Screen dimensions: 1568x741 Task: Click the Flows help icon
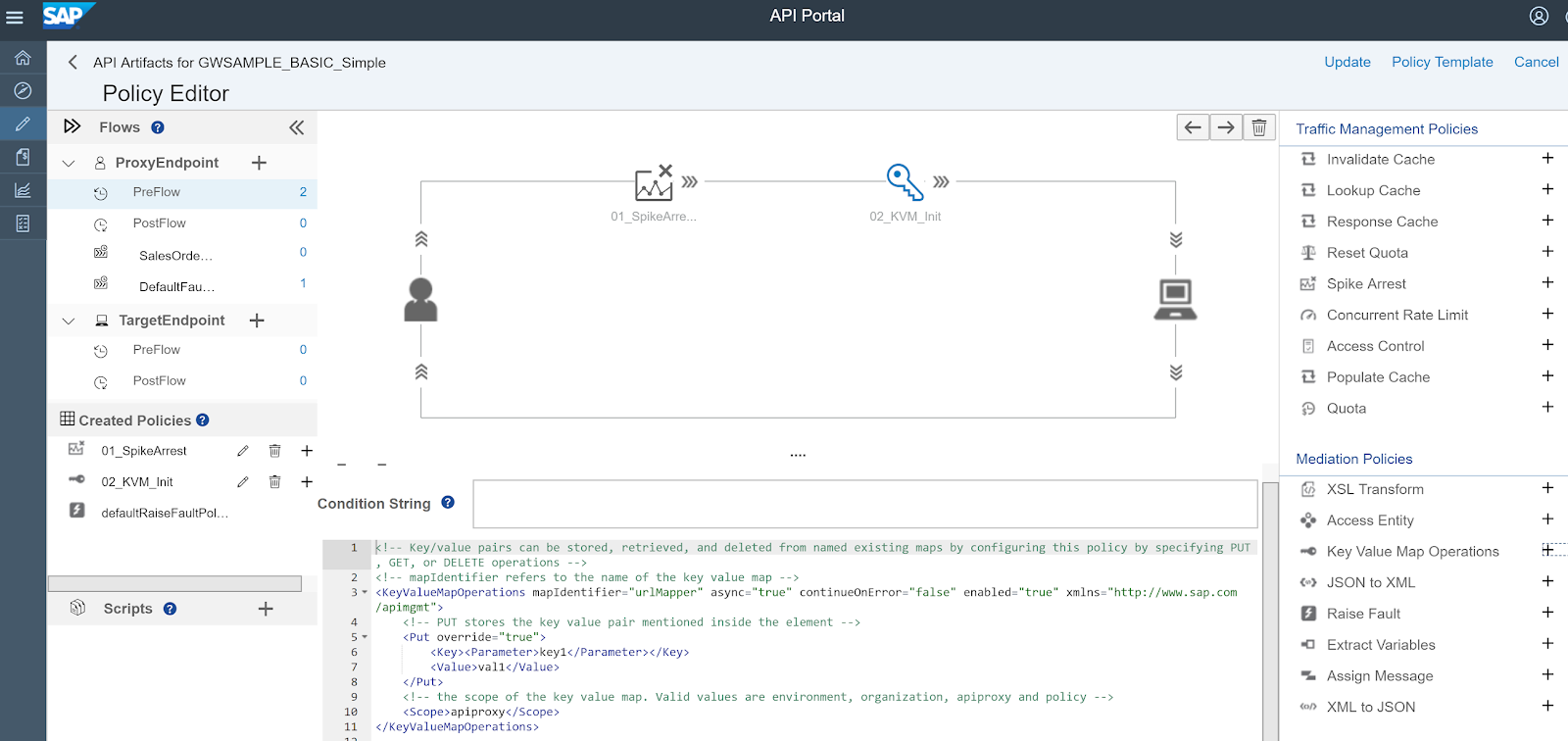(x=158, y=127)
